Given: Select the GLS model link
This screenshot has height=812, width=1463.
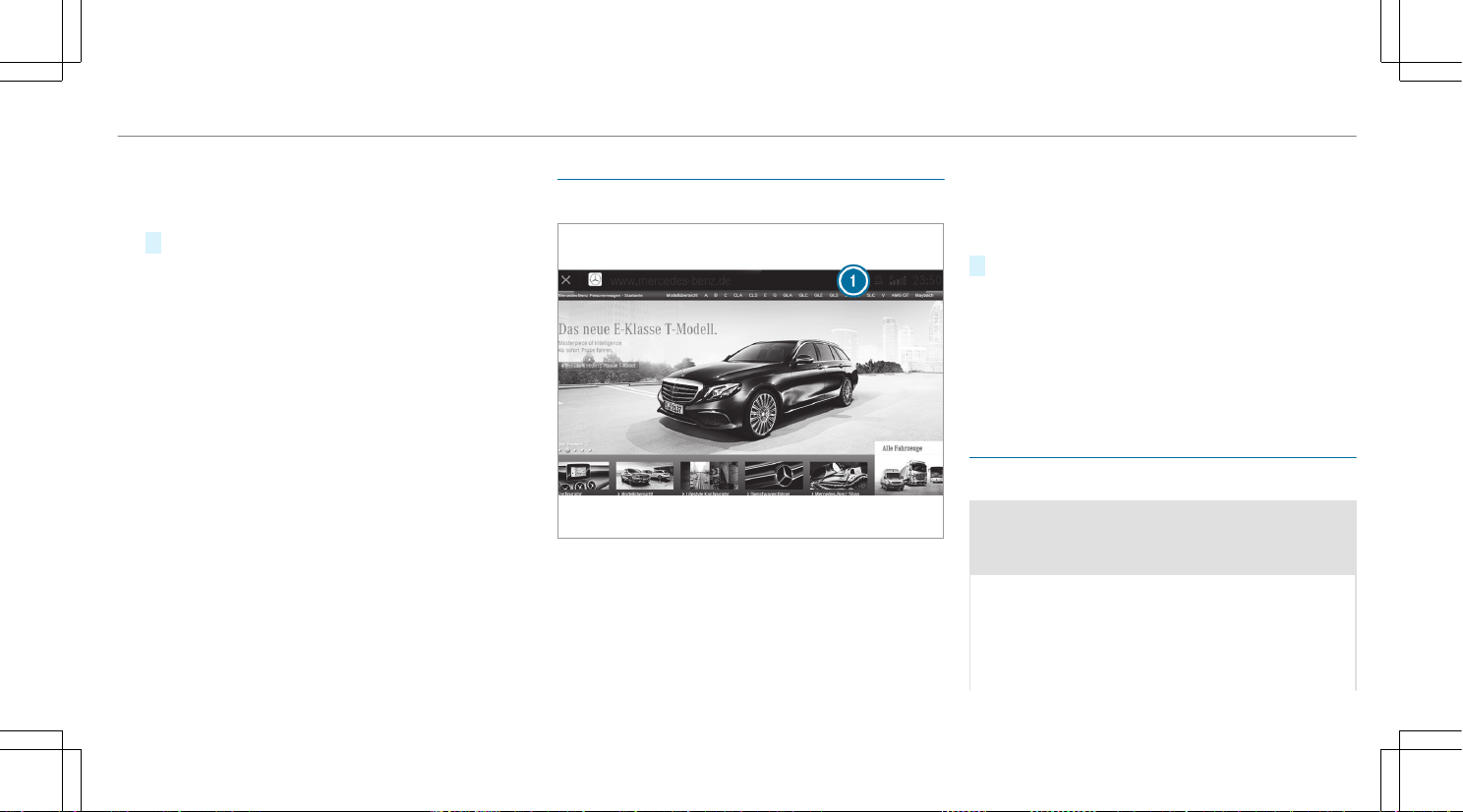Looking at the screenshot, I should click(x=834, y=295).
